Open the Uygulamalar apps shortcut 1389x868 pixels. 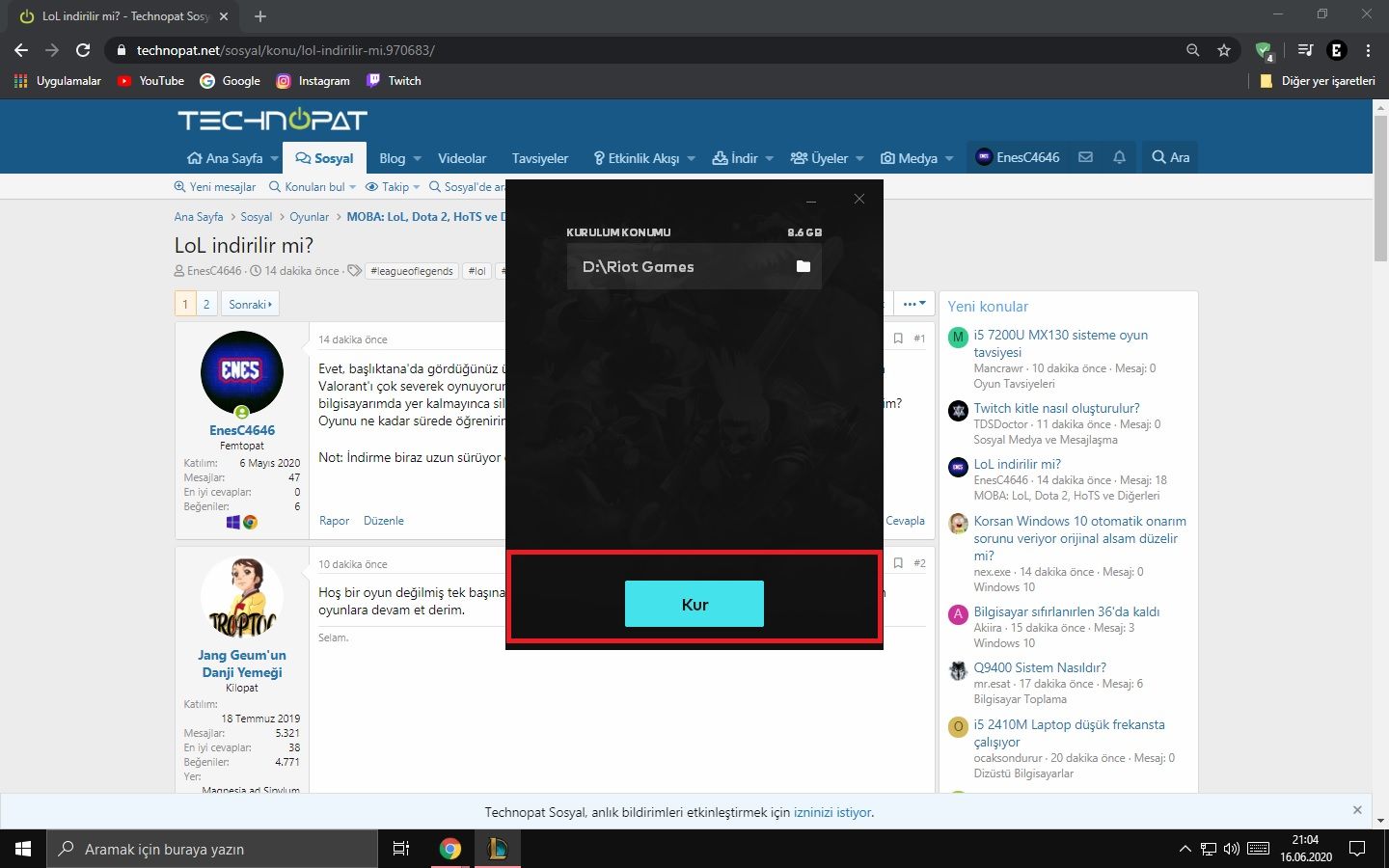pos(58,81)
